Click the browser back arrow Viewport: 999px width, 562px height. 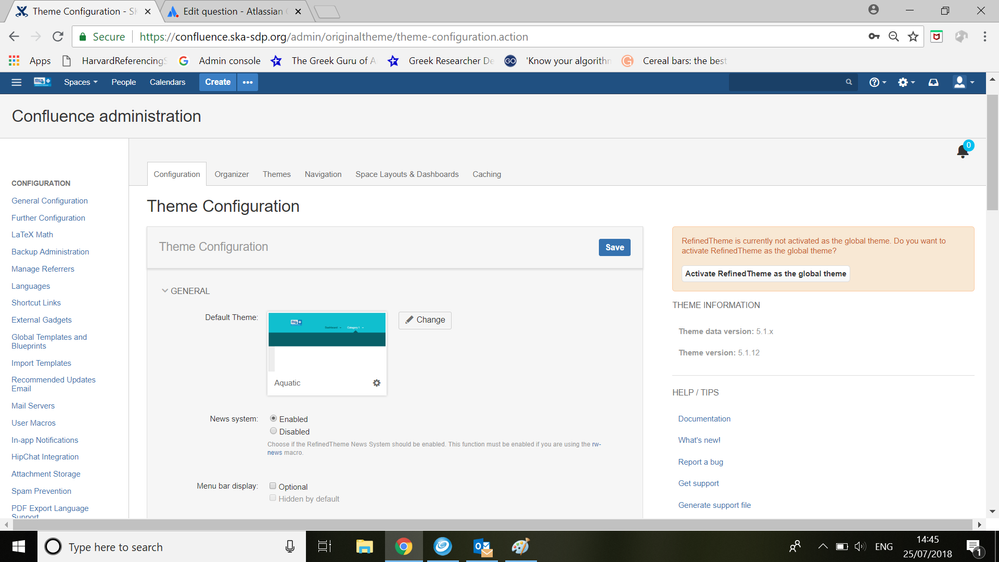pos(14,37)
